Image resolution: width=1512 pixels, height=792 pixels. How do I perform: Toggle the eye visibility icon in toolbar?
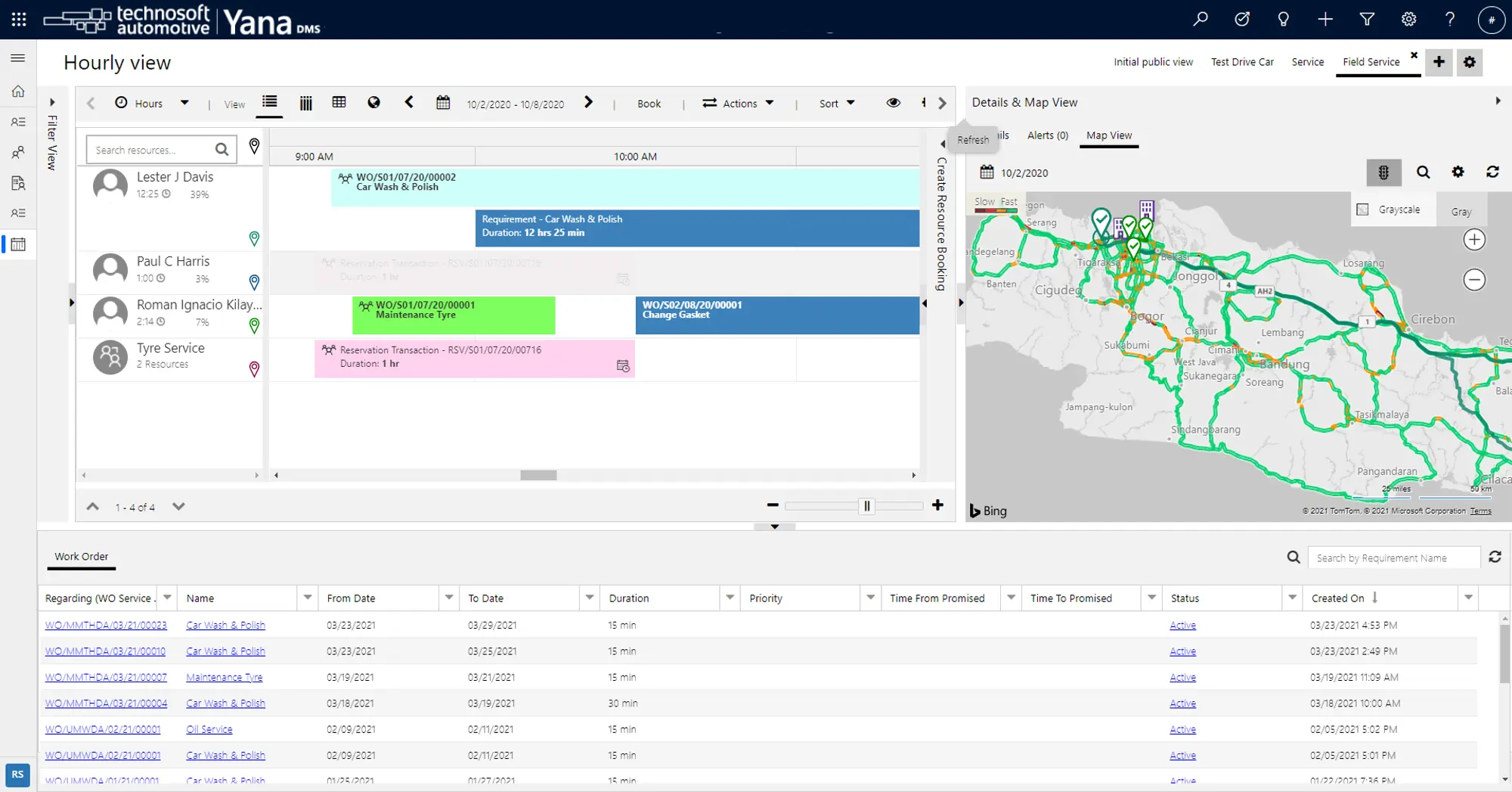coord(893,103)
